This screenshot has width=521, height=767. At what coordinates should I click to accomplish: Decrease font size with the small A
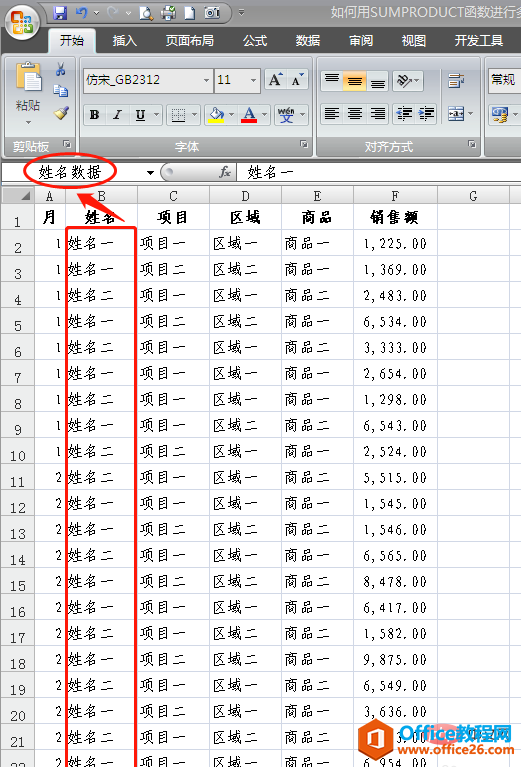tap(297, 80)
